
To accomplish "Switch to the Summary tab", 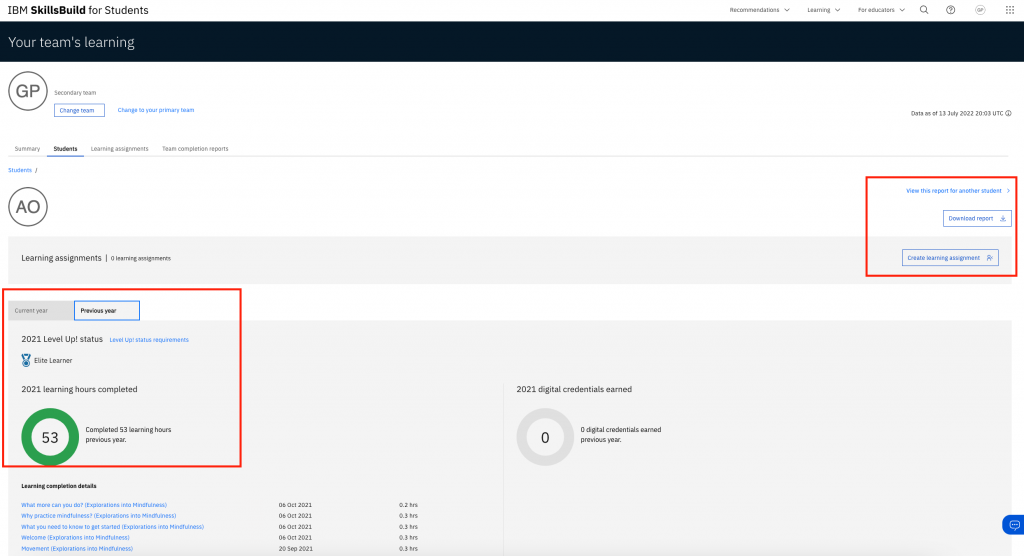I will point(27,149).
